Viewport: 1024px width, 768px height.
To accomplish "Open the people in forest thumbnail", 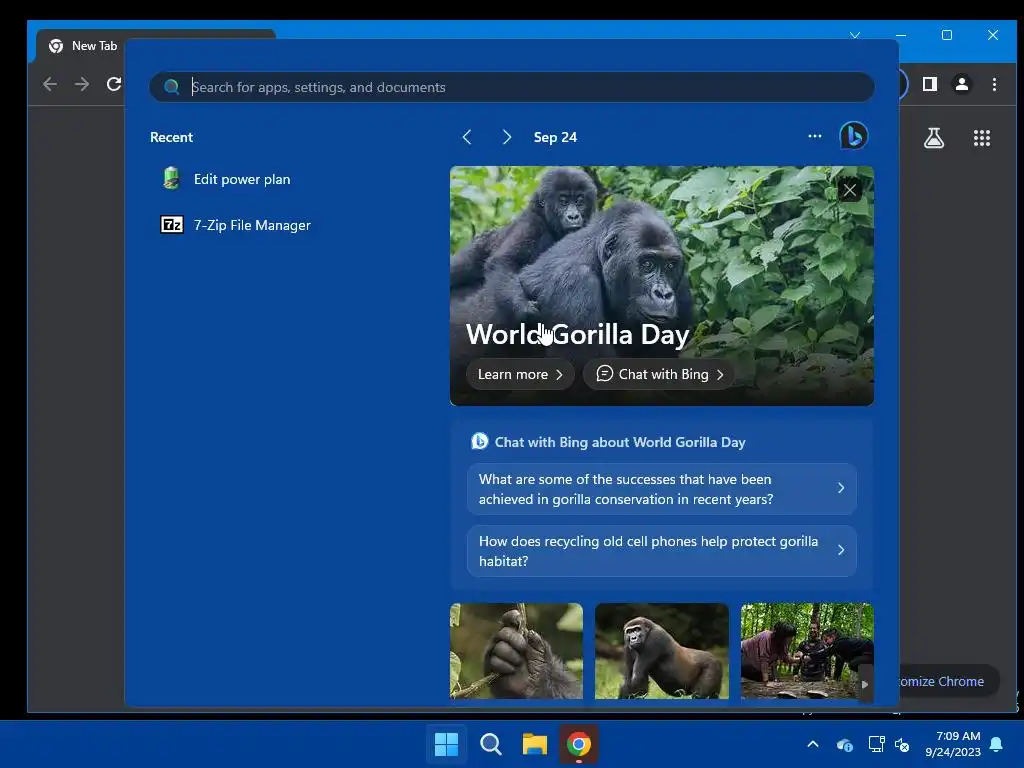I will [x=807, y=651].
